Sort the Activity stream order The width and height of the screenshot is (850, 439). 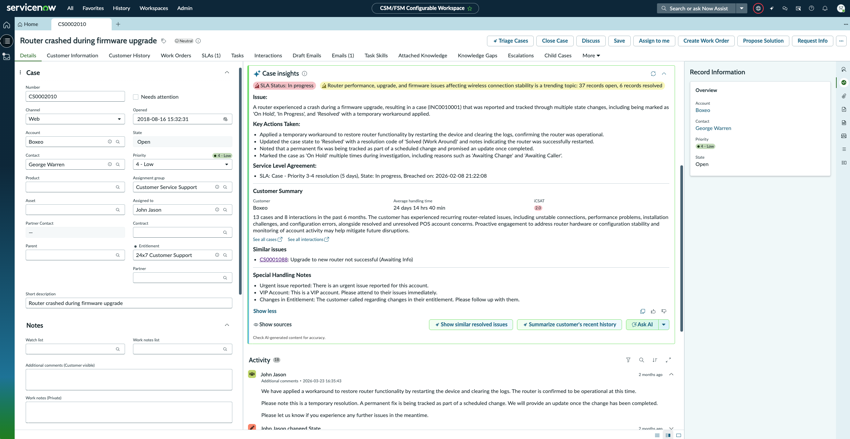tap(655, 360)
